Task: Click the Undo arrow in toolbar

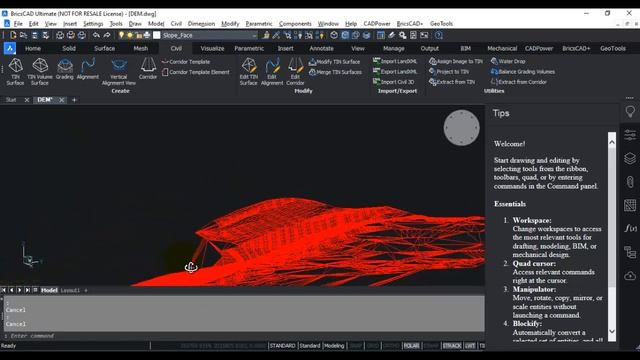Action: point(96,36)
